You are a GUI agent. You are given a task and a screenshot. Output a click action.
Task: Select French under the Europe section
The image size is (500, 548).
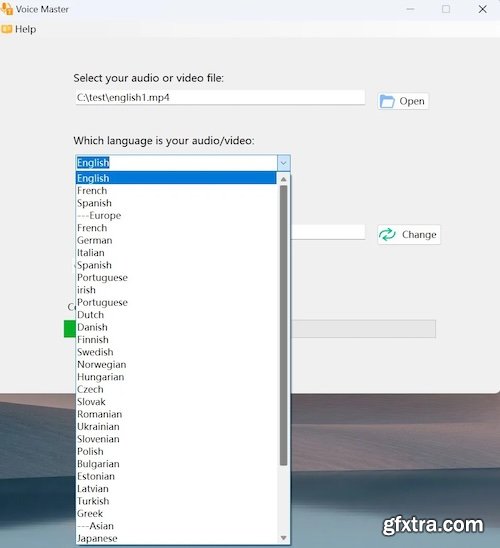click(x=176, y=228)
